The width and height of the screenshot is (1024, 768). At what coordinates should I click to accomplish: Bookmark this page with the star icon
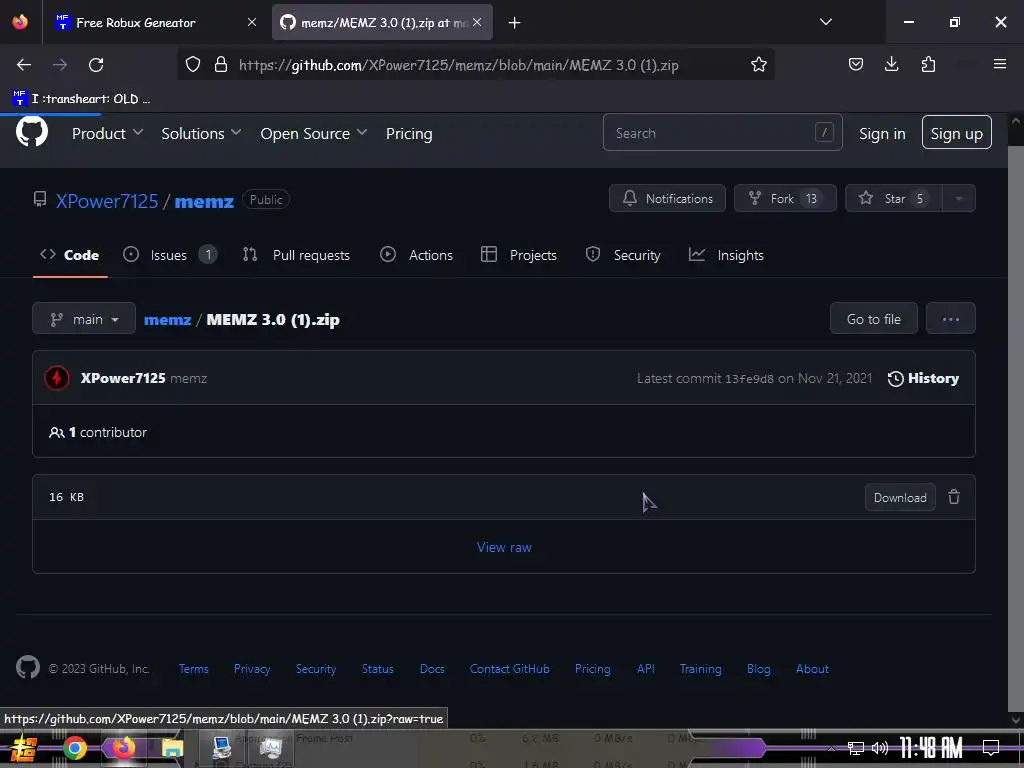758,65
